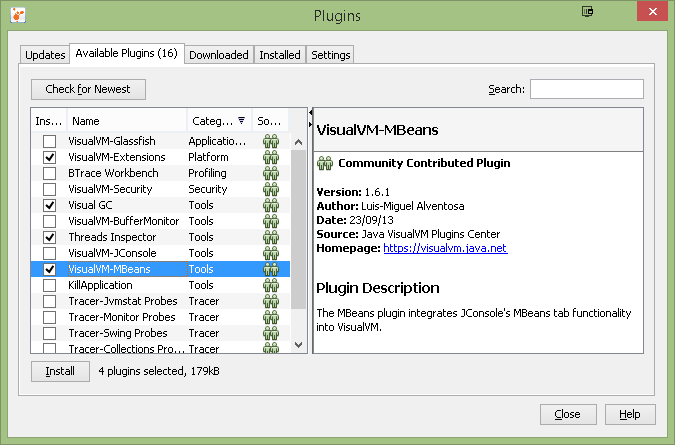Click the community icon in VisualVM-JConsole row

pos(271,253)
